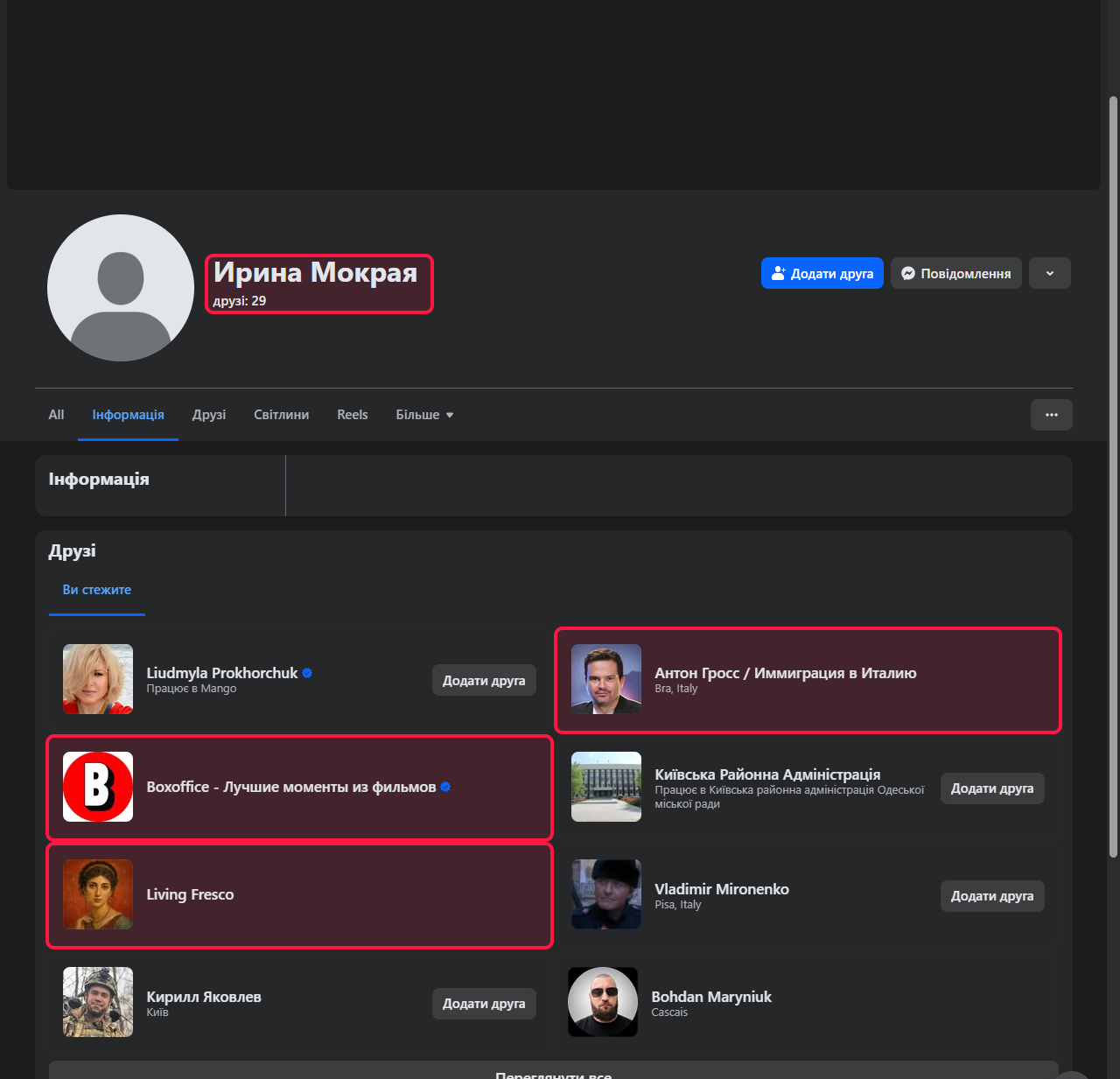Open Антон Гросс profile thumbnail
The height and width of the screenshot is (1079, 1120).
pyautogui.click(x=606, y=679)
